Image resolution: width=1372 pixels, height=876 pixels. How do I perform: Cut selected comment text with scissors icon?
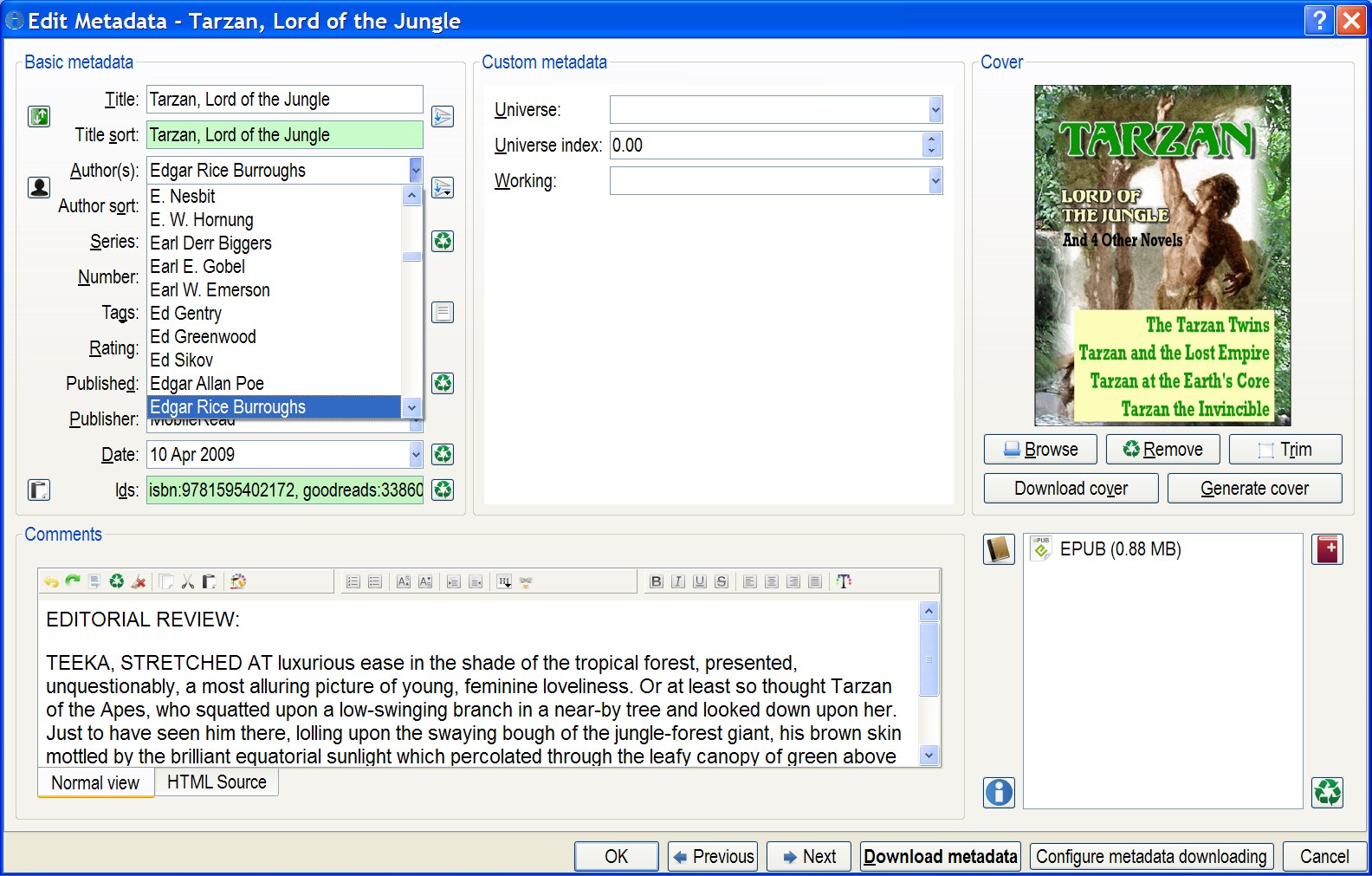click(187, 581)
